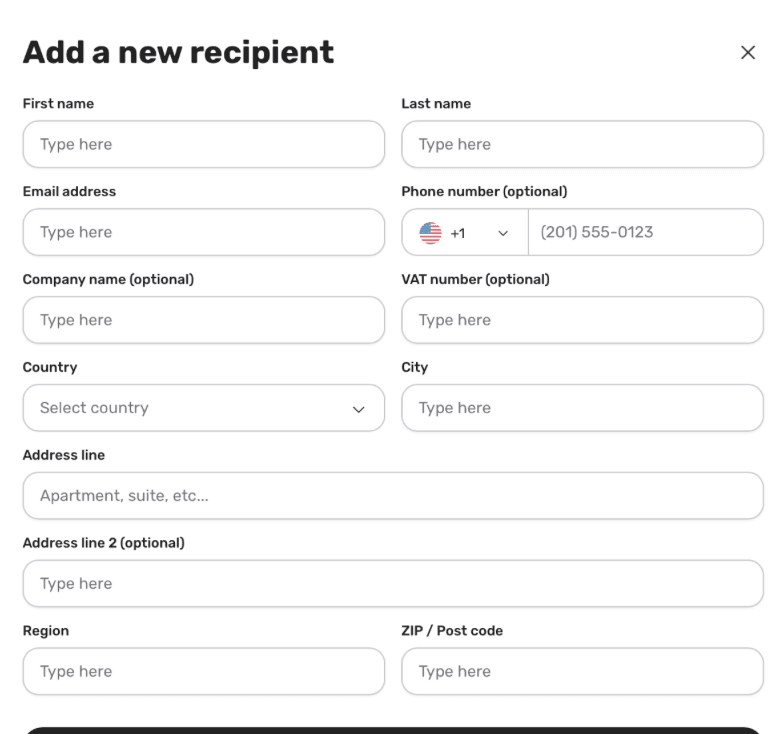
Task: Click the Address line 2 (optional) label
Action: point(104,543)
